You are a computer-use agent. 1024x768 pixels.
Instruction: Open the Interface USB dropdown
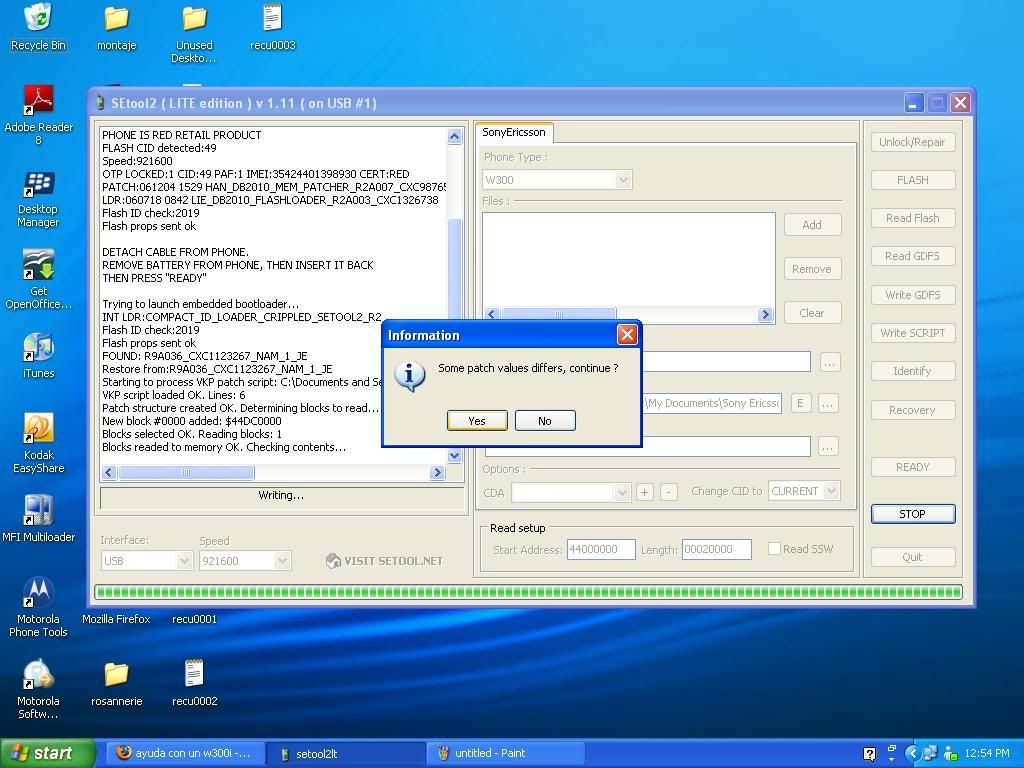click(x=184, y=561)
